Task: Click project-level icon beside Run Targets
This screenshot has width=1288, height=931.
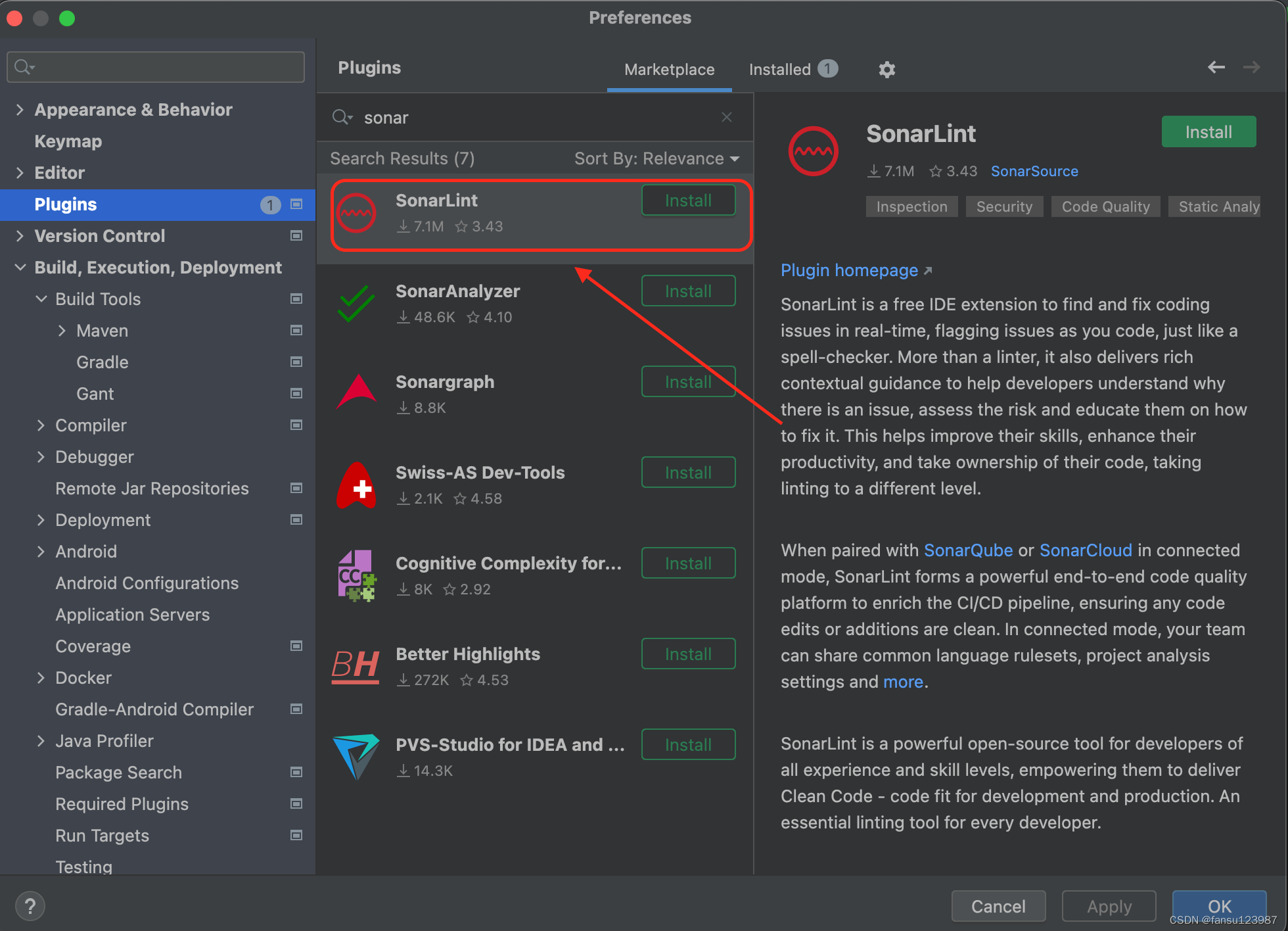Action: pos(296,836)
